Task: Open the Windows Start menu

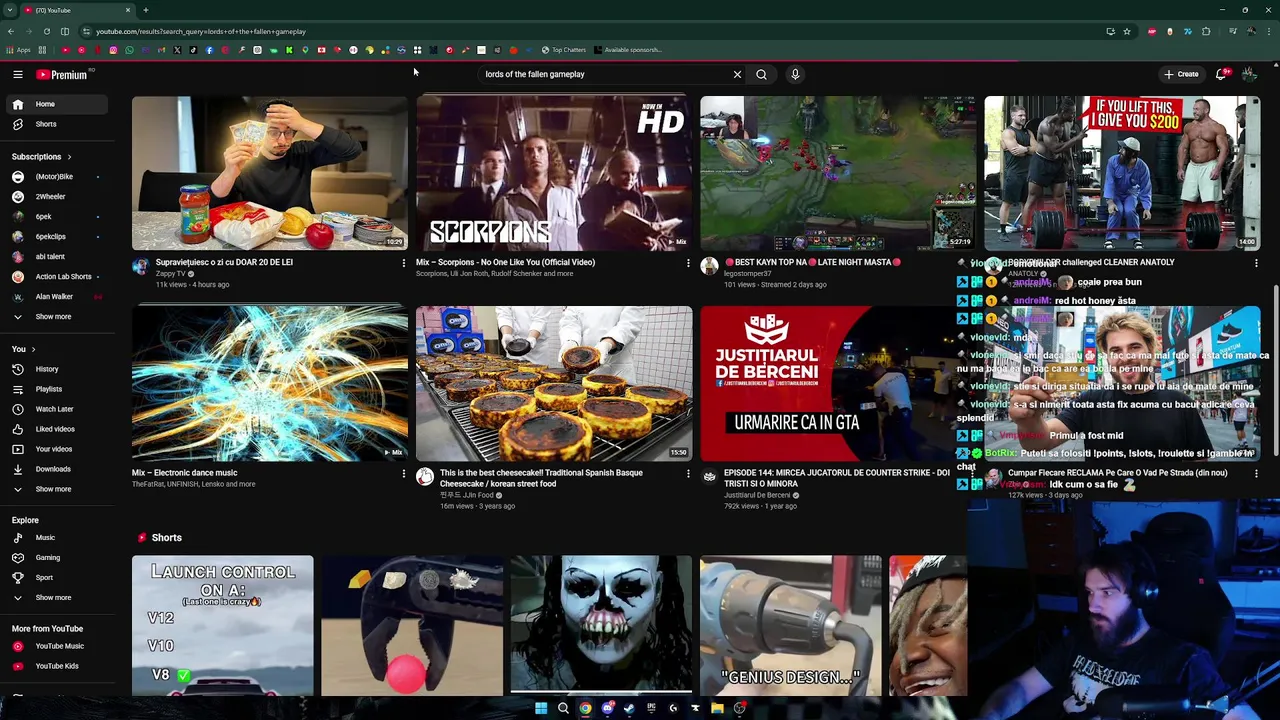Action: 541,708
